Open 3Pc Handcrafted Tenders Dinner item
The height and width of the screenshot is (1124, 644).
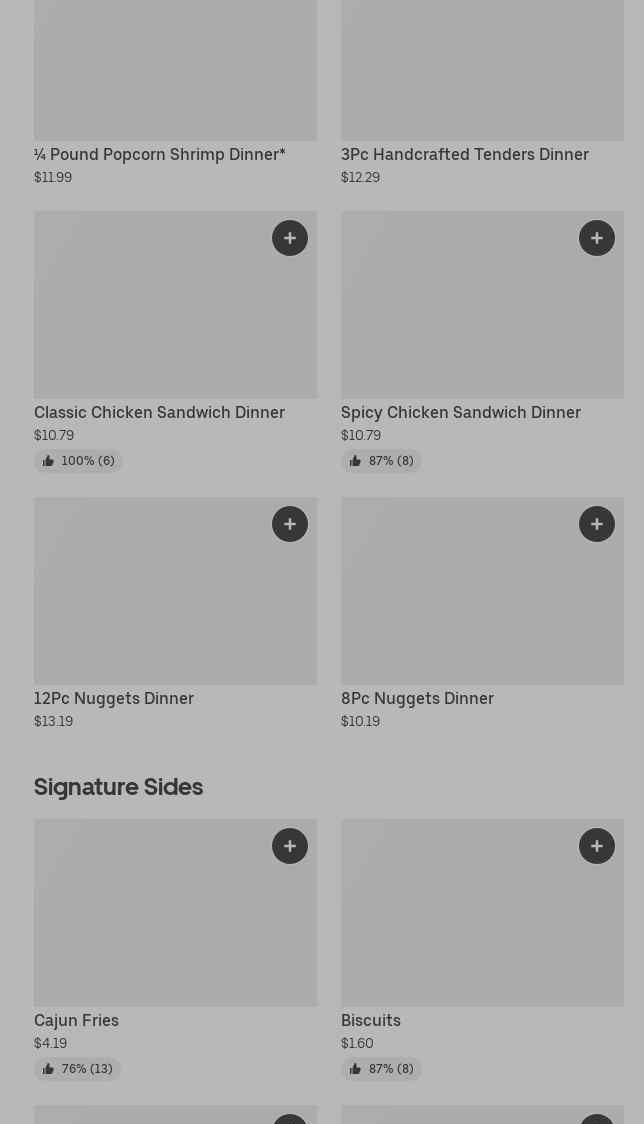(465, 154)
